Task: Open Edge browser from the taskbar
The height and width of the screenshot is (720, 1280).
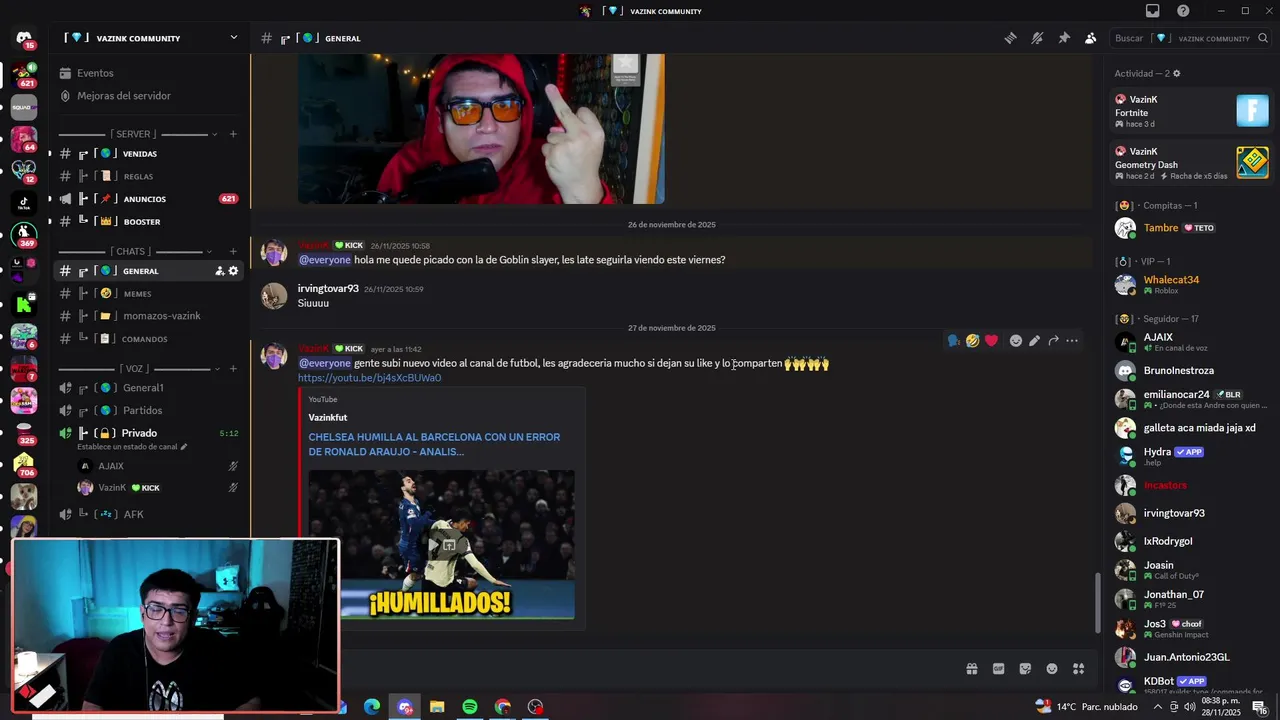Action: tap(371, 707)
